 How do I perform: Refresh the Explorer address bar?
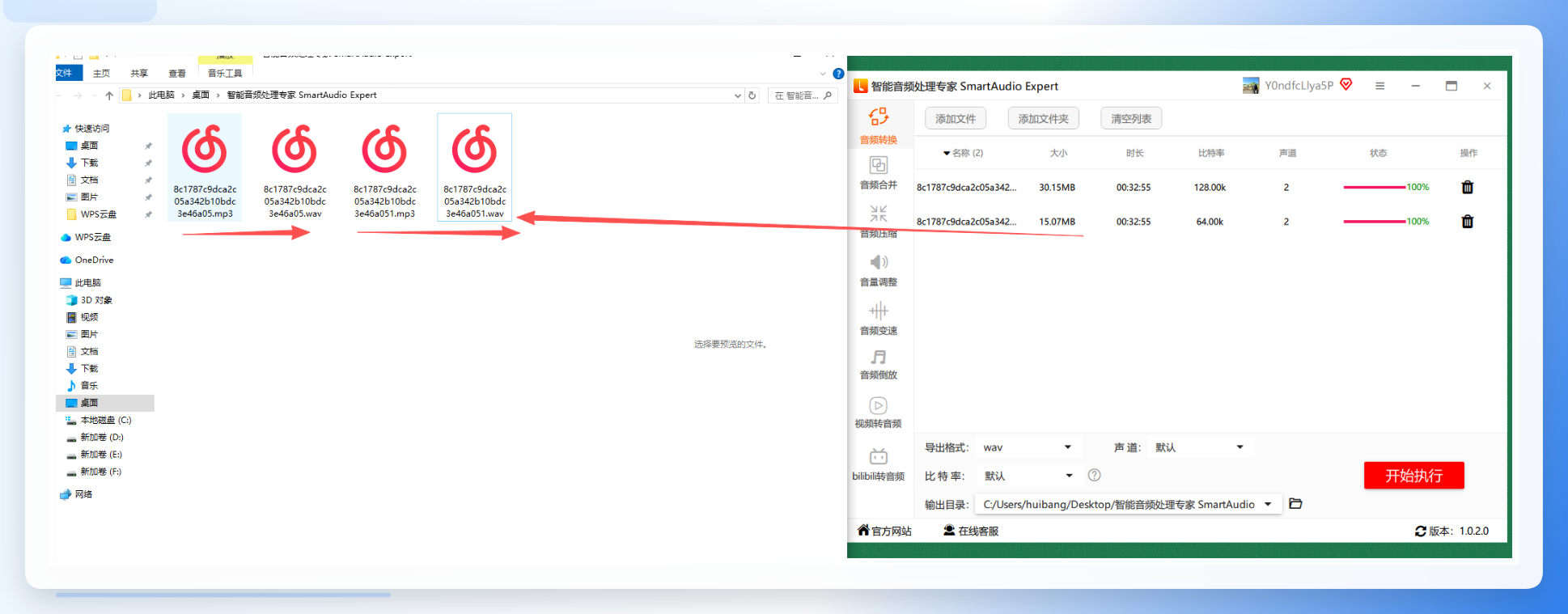click(x=752, y=95)
